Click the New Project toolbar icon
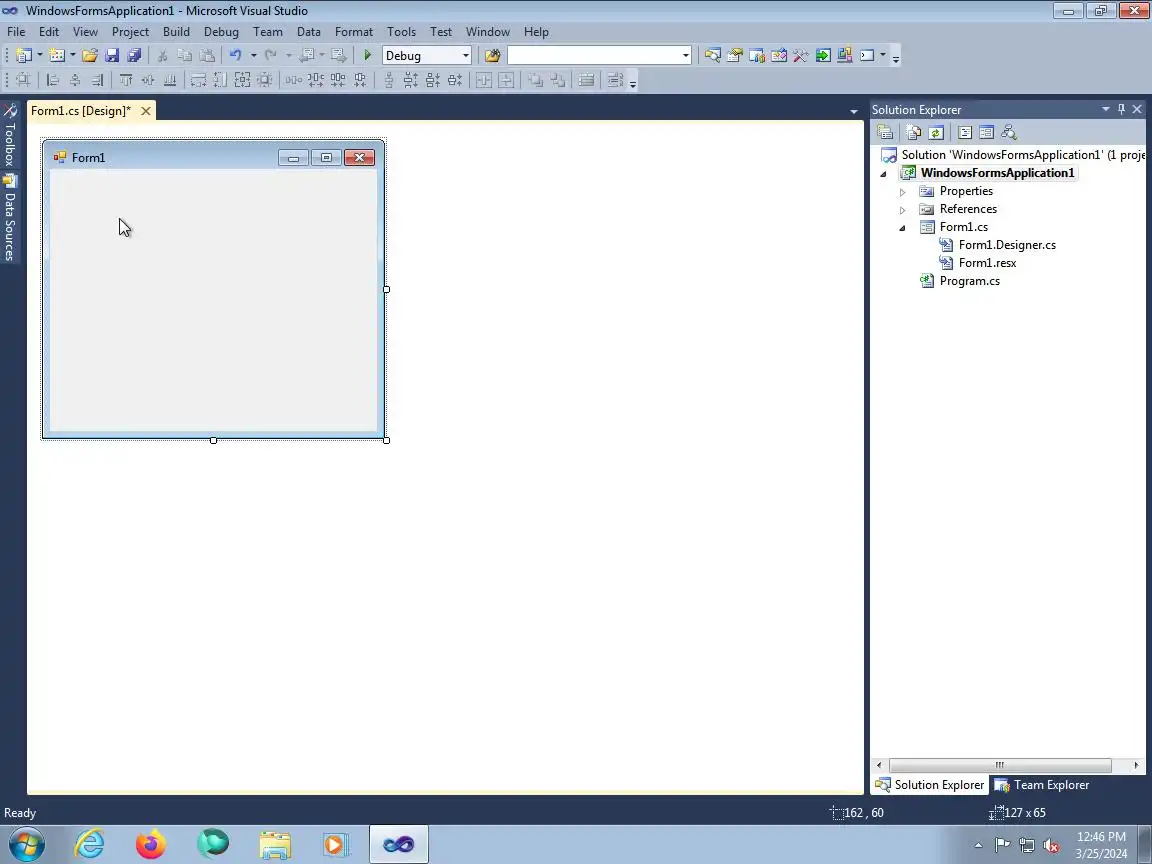Screen dimensions: 1152x864 [x=24, y=55]
